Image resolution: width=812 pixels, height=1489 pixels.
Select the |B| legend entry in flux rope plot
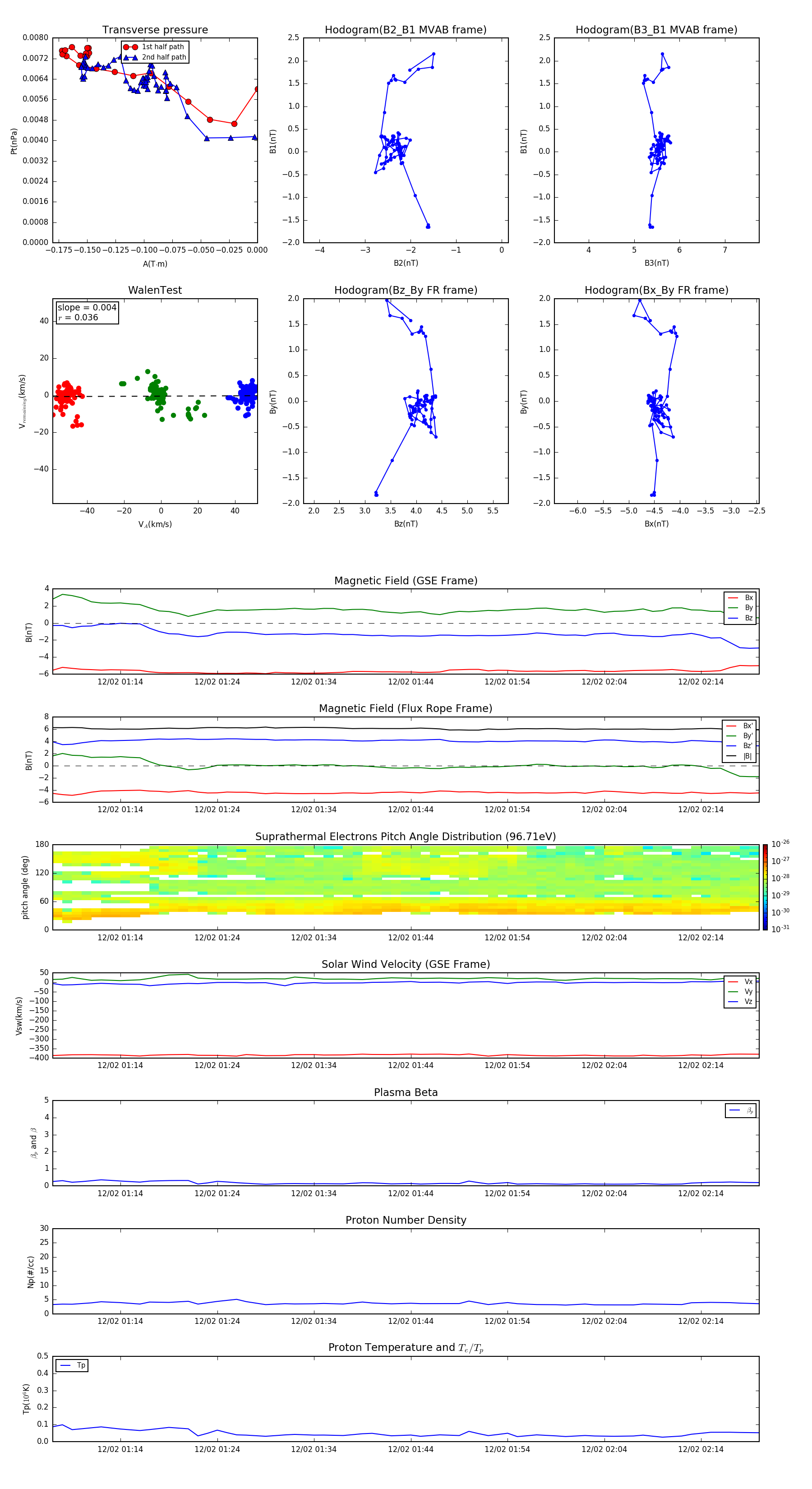click(x=739, y=756)
